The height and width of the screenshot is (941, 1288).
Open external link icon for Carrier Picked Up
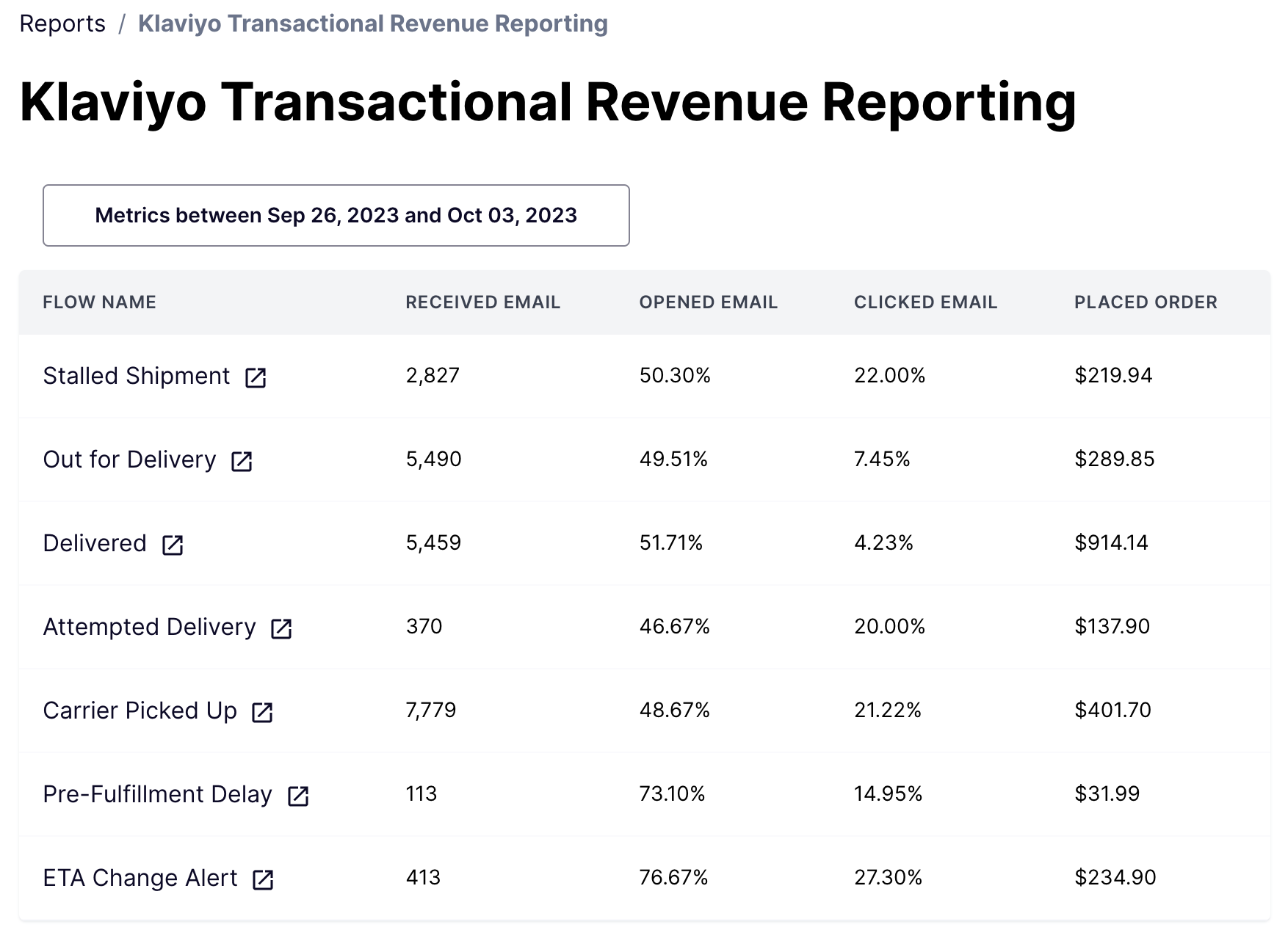(262, 712)
